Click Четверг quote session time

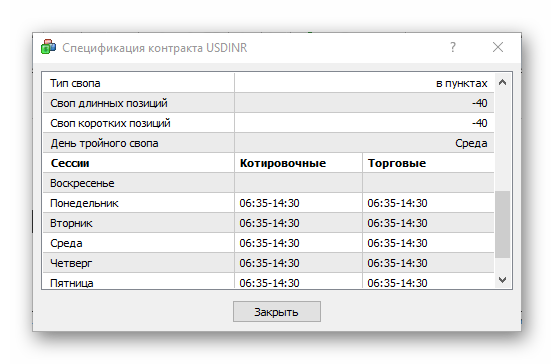pos(269,263)
